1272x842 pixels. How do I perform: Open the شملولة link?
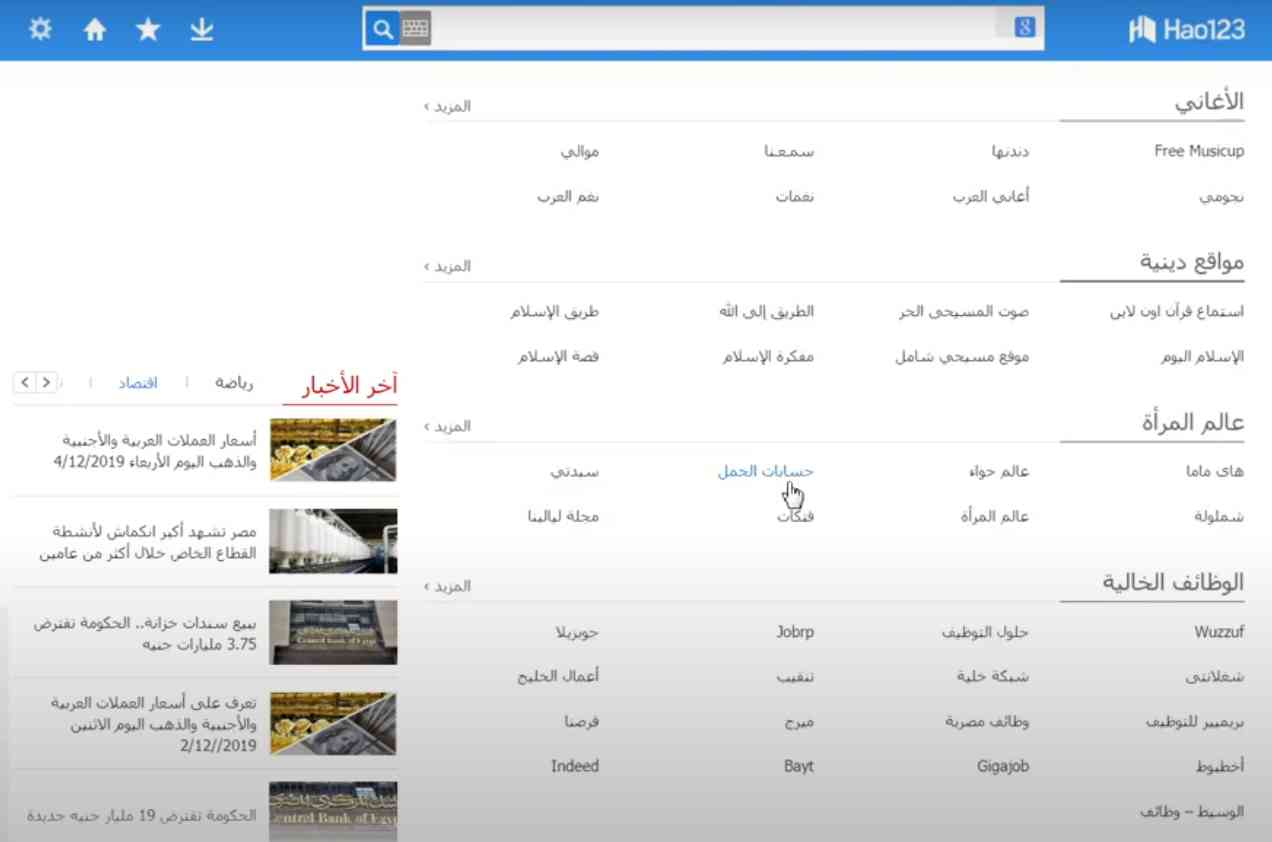click(1219, 517)
